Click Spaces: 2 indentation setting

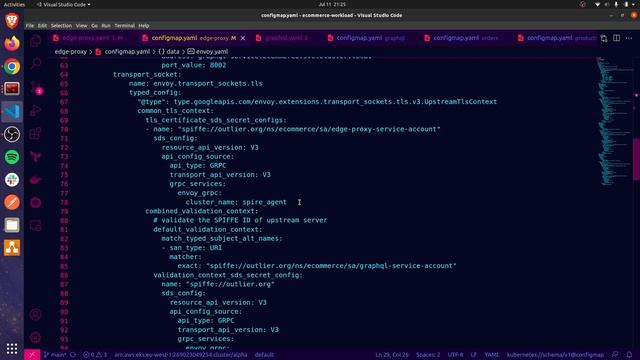click(x=428, y=355)
